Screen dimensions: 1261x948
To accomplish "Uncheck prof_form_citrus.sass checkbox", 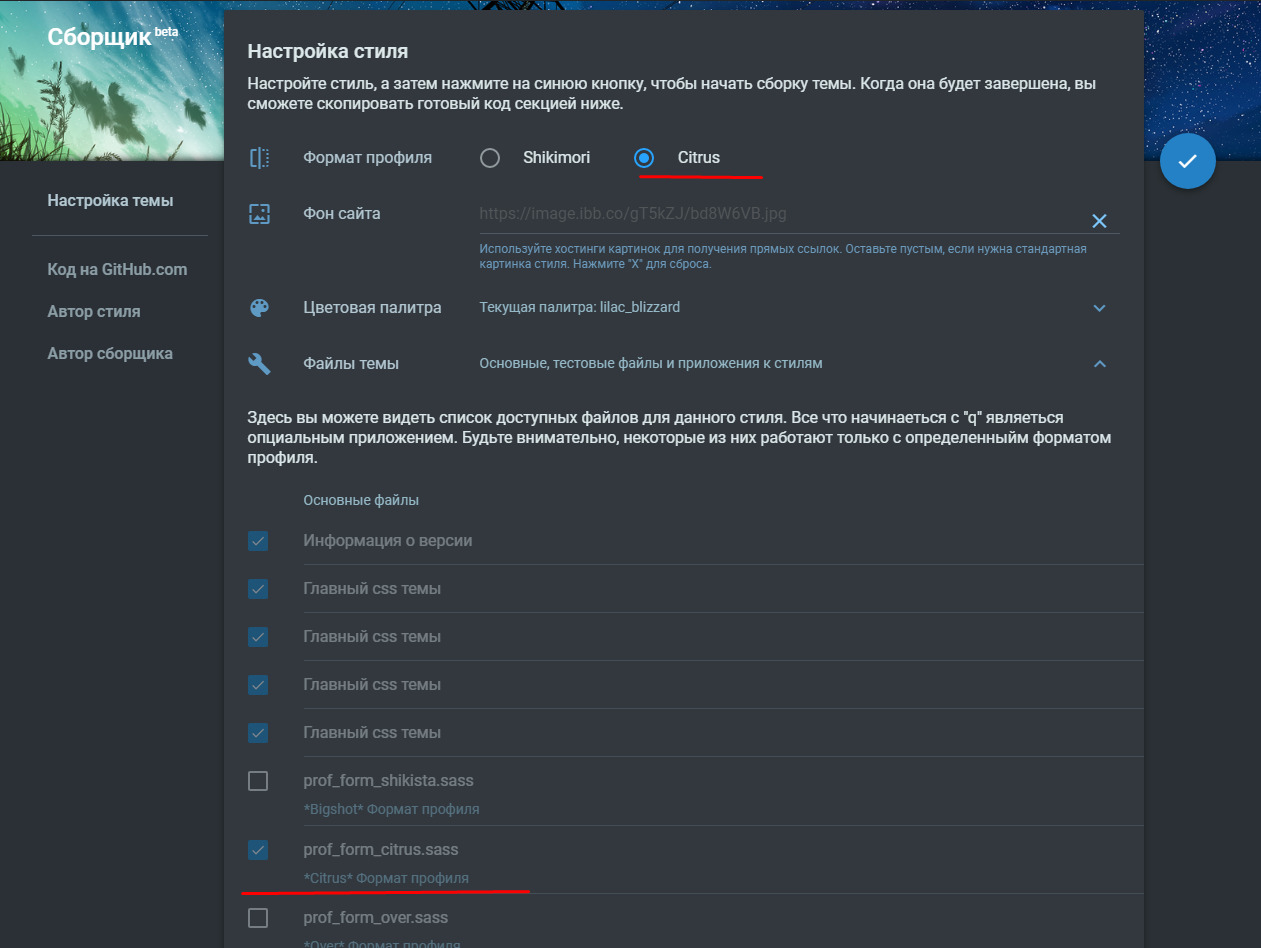I will (258, 850).
